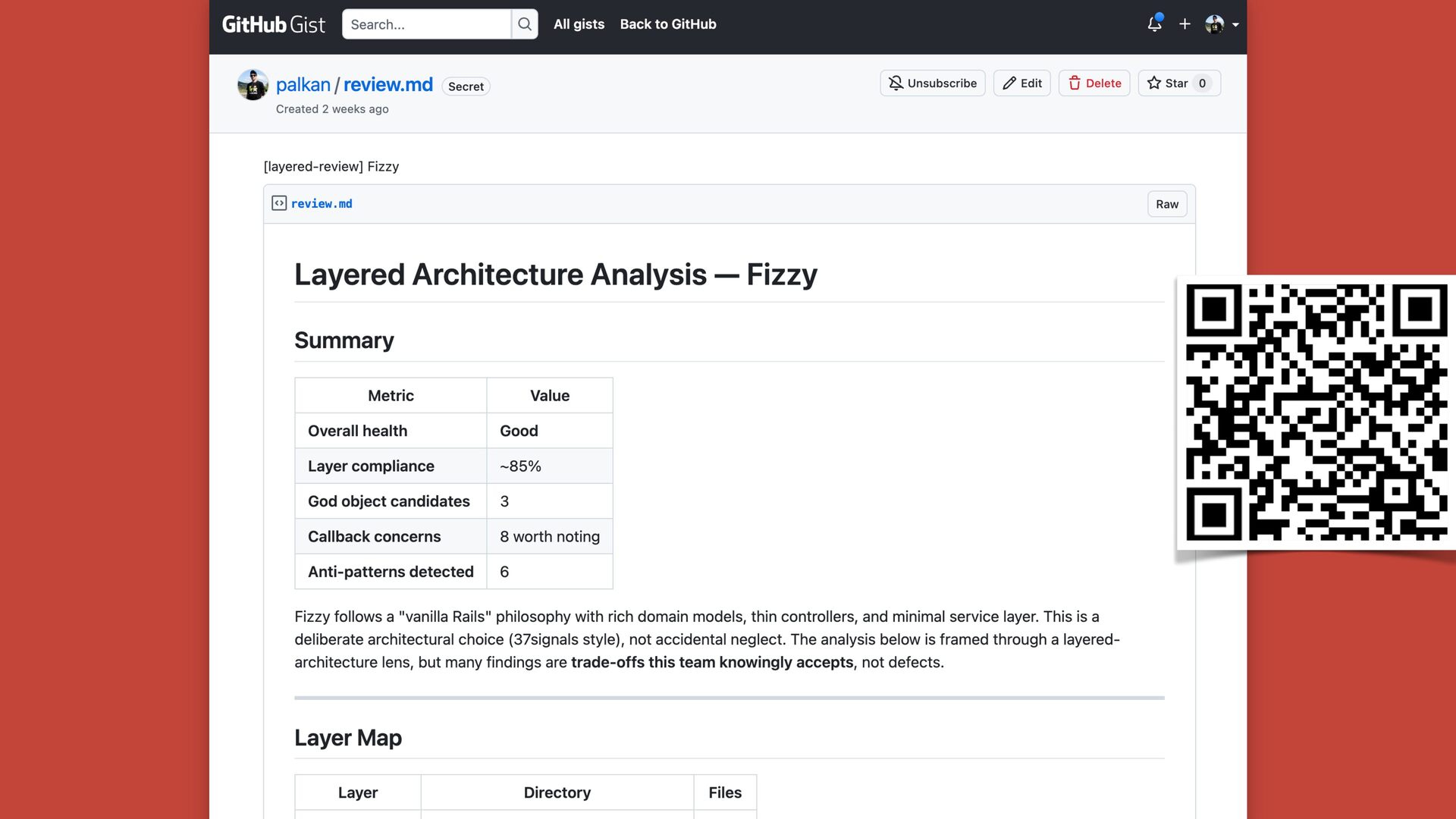The height and width of the screenshot is (819, 1456).
Task: Click the plus icon to create new gist
Action: tap(1185, 24)
